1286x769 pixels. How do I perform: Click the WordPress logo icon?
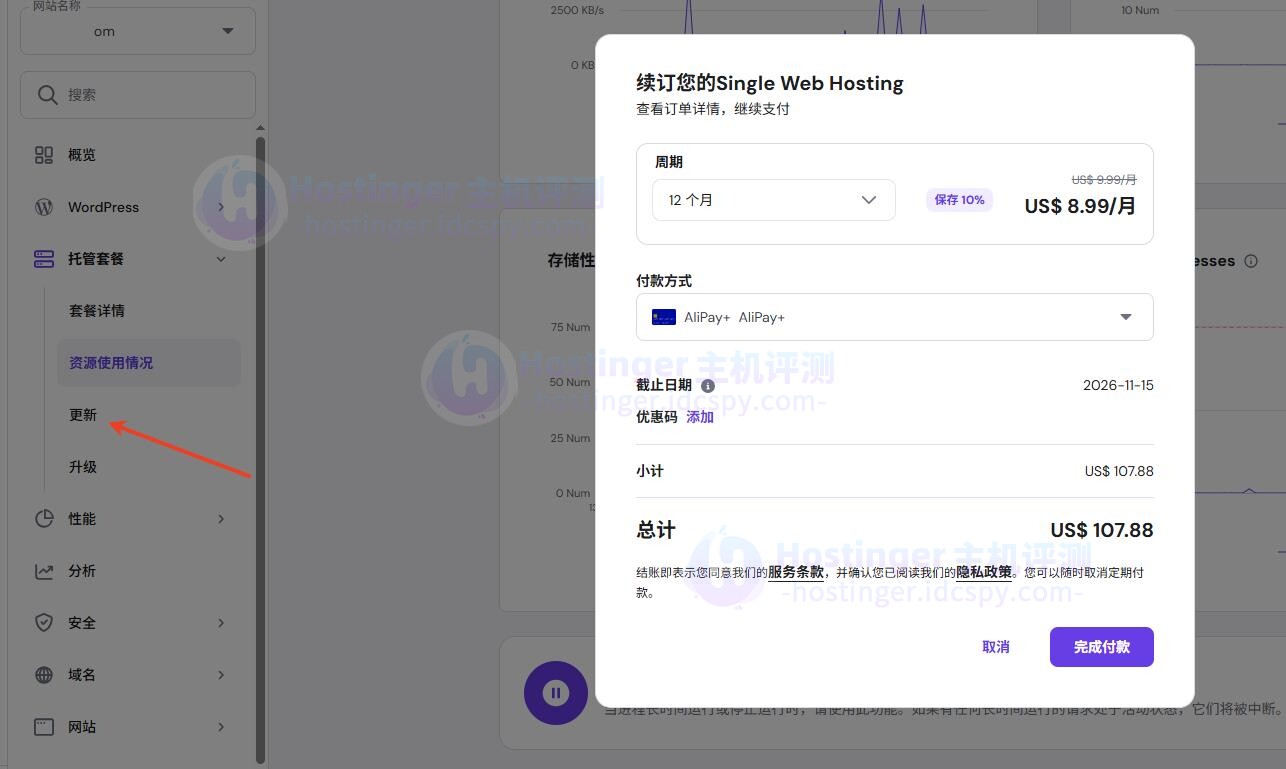(x=44, y=207)
